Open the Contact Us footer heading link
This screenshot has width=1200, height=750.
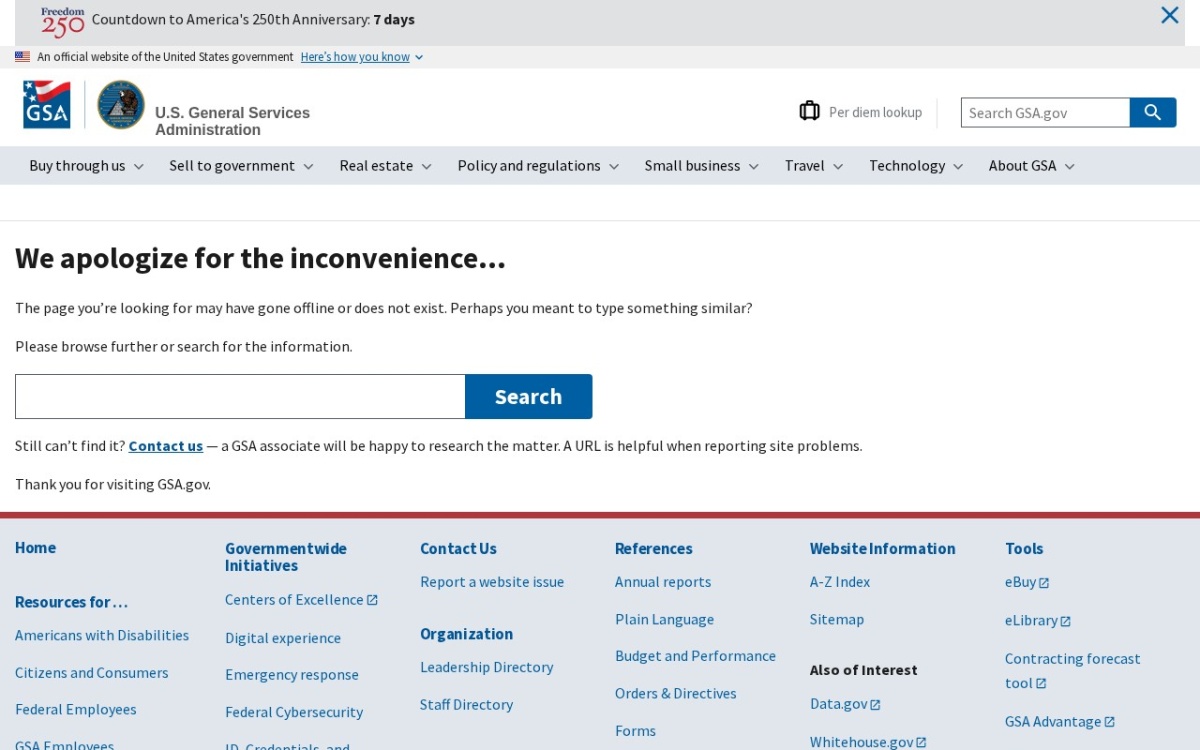click(x=458, y=549)
